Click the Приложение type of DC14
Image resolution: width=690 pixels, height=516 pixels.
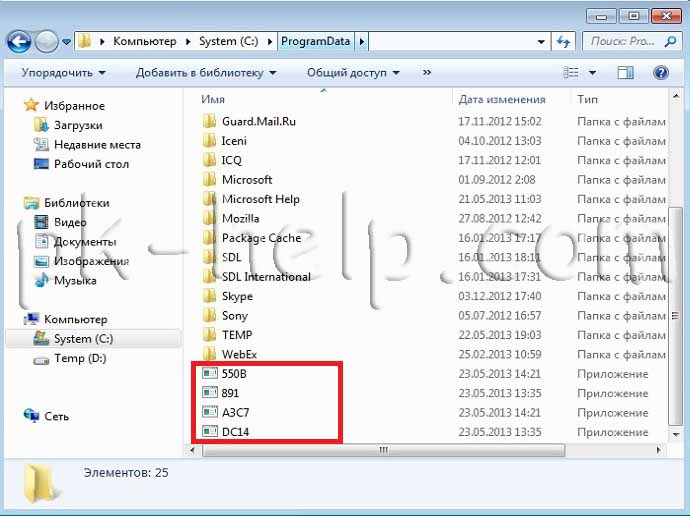pos(613,432)
